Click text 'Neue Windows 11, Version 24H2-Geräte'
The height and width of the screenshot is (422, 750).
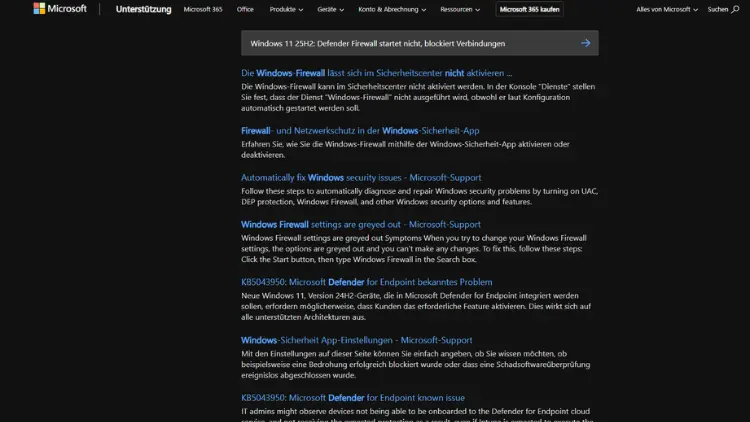click(416, 306)
